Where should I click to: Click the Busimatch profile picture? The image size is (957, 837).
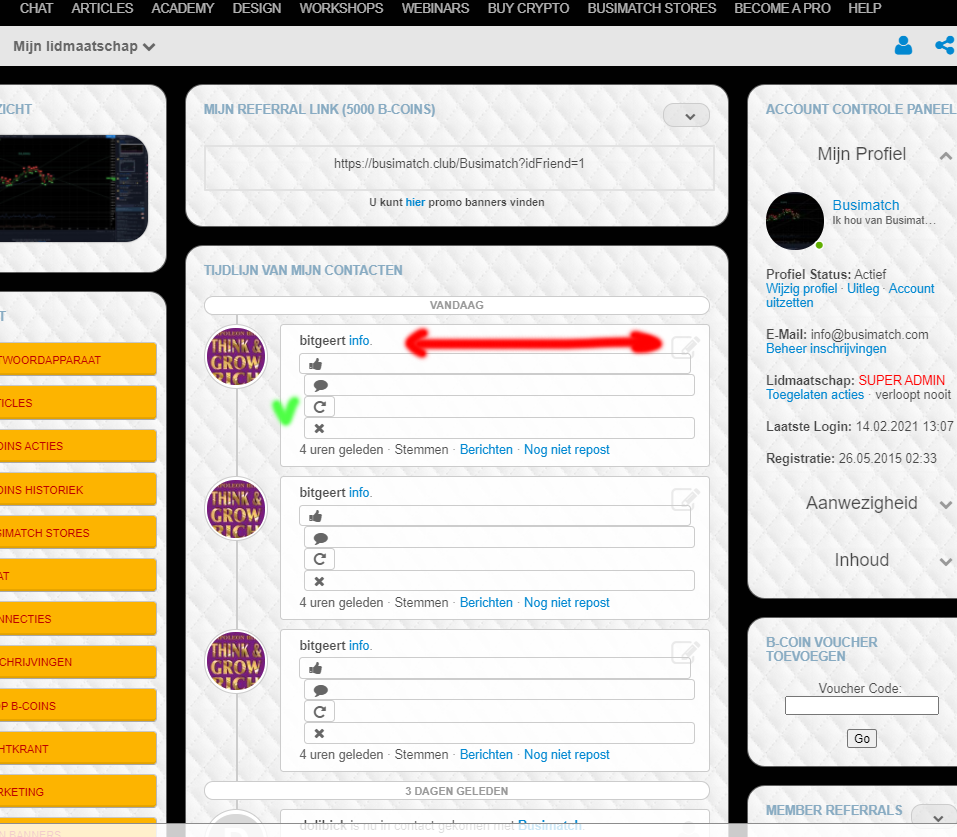tap(795, 220)
